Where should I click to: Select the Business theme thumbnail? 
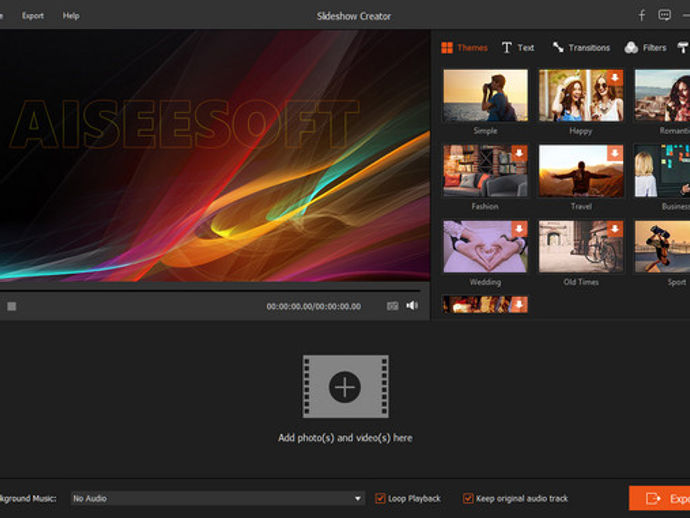tap(662, 171)
